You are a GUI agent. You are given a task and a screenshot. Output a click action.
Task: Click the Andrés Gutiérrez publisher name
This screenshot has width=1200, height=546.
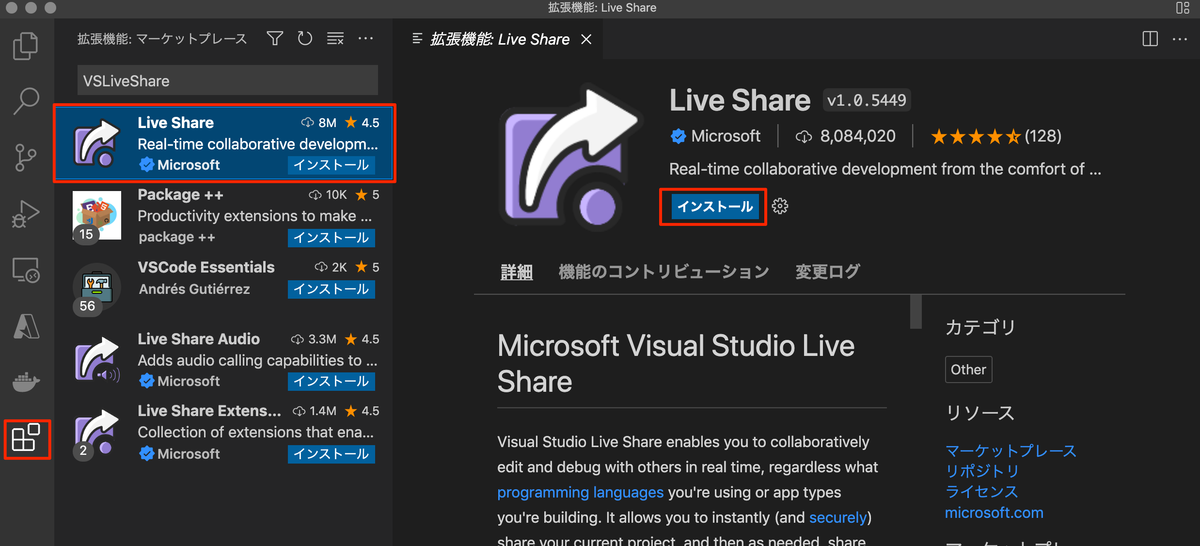(194, 289)
